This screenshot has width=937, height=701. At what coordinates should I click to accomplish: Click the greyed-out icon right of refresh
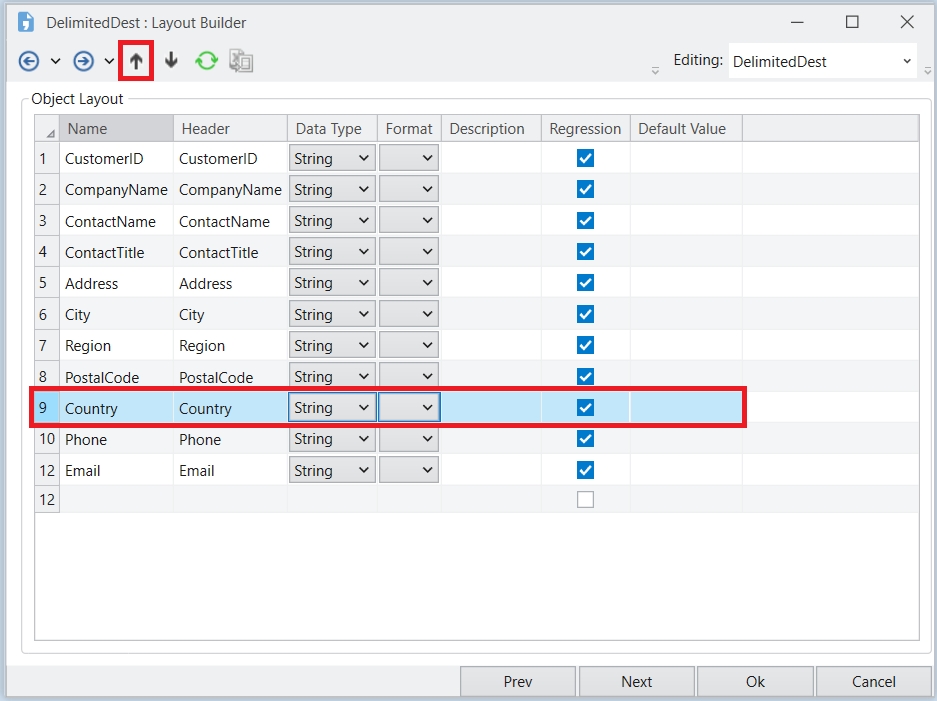241,61
